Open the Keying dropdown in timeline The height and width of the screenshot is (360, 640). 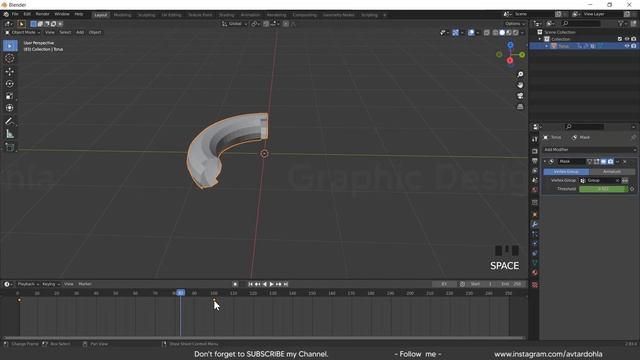(x=51, y=284)
